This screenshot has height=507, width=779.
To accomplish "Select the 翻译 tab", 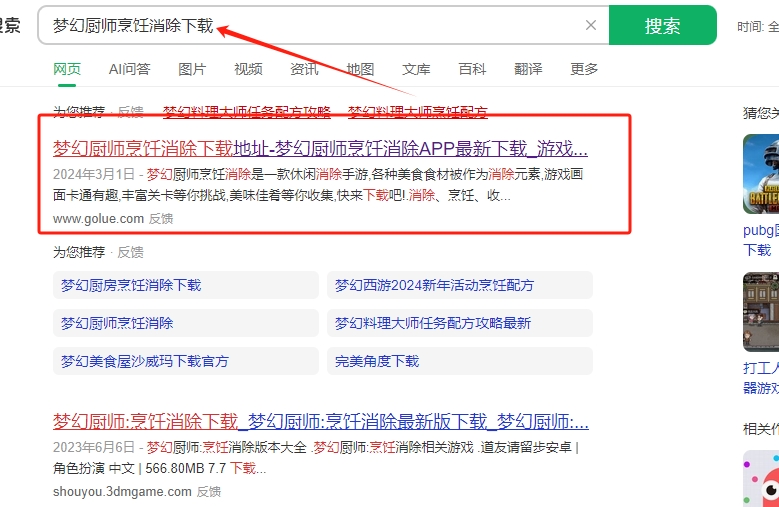I will pos(528,69).
